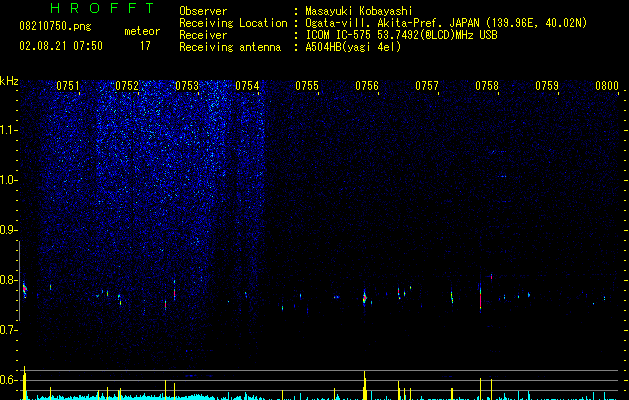Select the ICOM IC-575 receiver description
Screen dimensions: 629x400
401,35
